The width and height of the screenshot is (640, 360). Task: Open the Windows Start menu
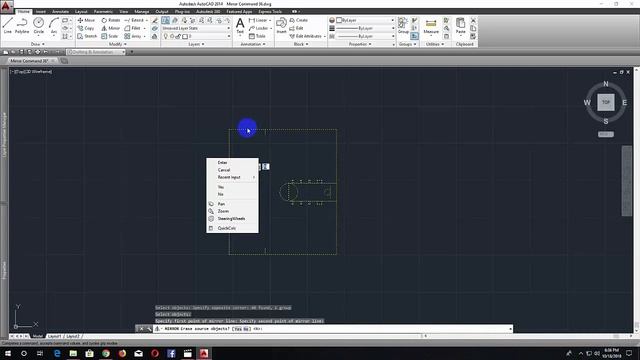point(8,353)
